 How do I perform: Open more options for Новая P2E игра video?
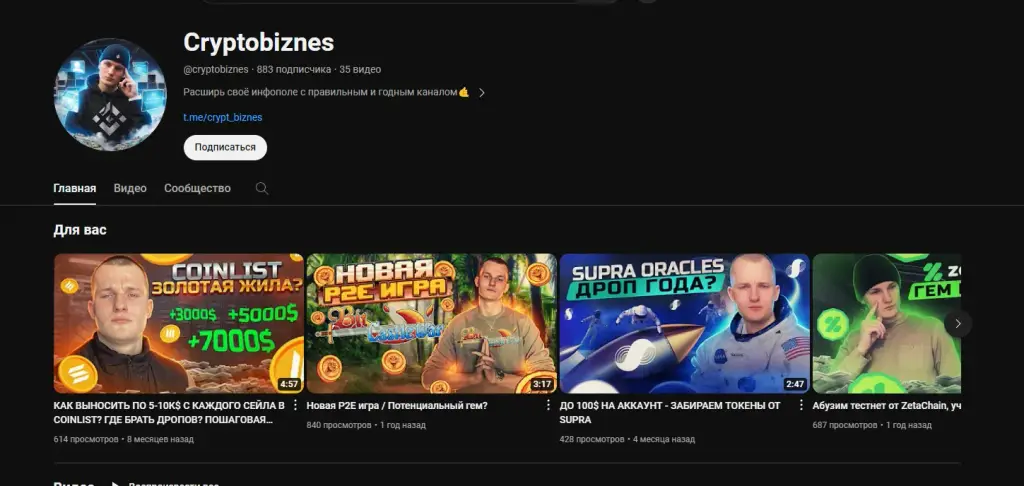548,405
